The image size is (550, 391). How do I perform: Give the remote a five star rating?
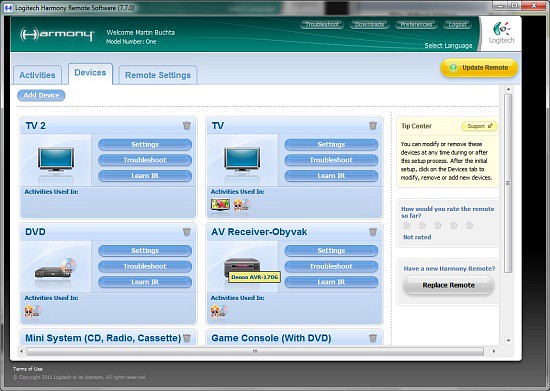[469, 225]
